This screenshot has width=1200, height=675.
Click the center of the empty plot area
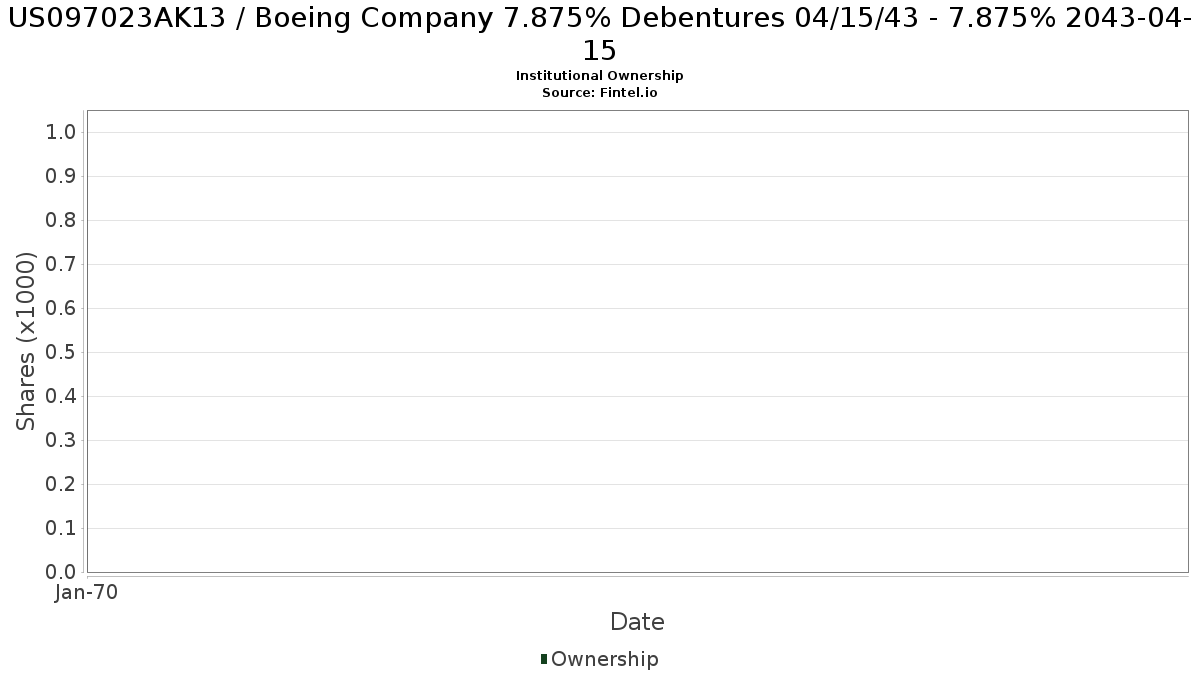coord(637,342)
